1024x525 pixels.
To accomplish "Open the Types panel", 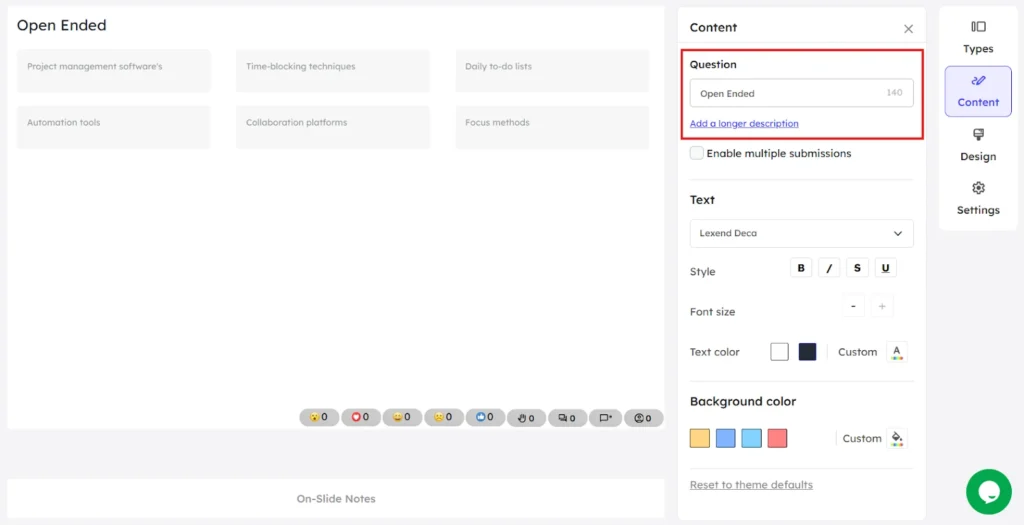I will [x=978, y=37].
